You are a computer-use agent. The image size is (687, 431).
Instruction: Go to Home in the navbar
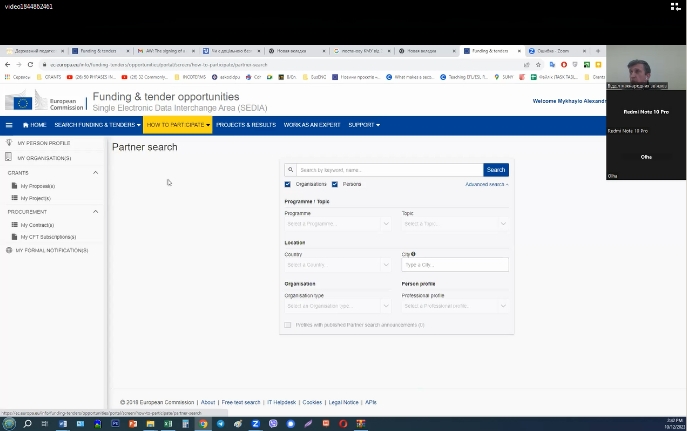pyautogui.click(x=35, y=125)
